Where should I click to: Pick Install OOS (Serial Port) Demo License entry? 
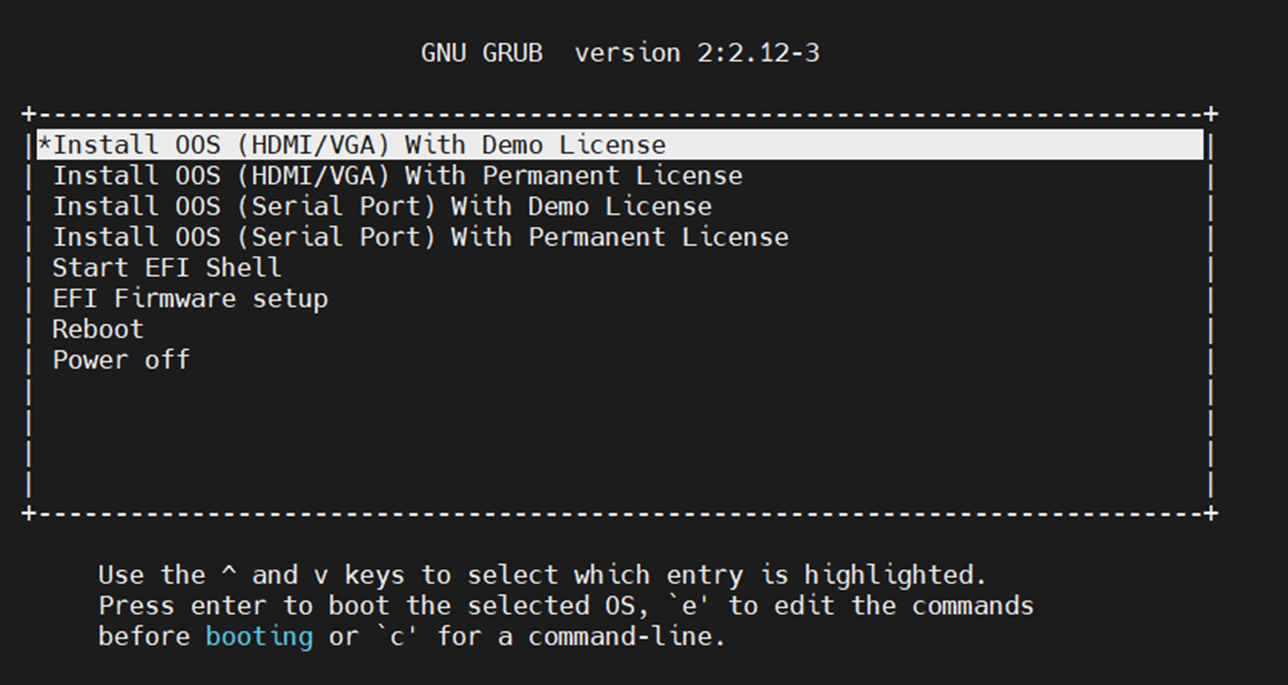[x=382, y=207]
